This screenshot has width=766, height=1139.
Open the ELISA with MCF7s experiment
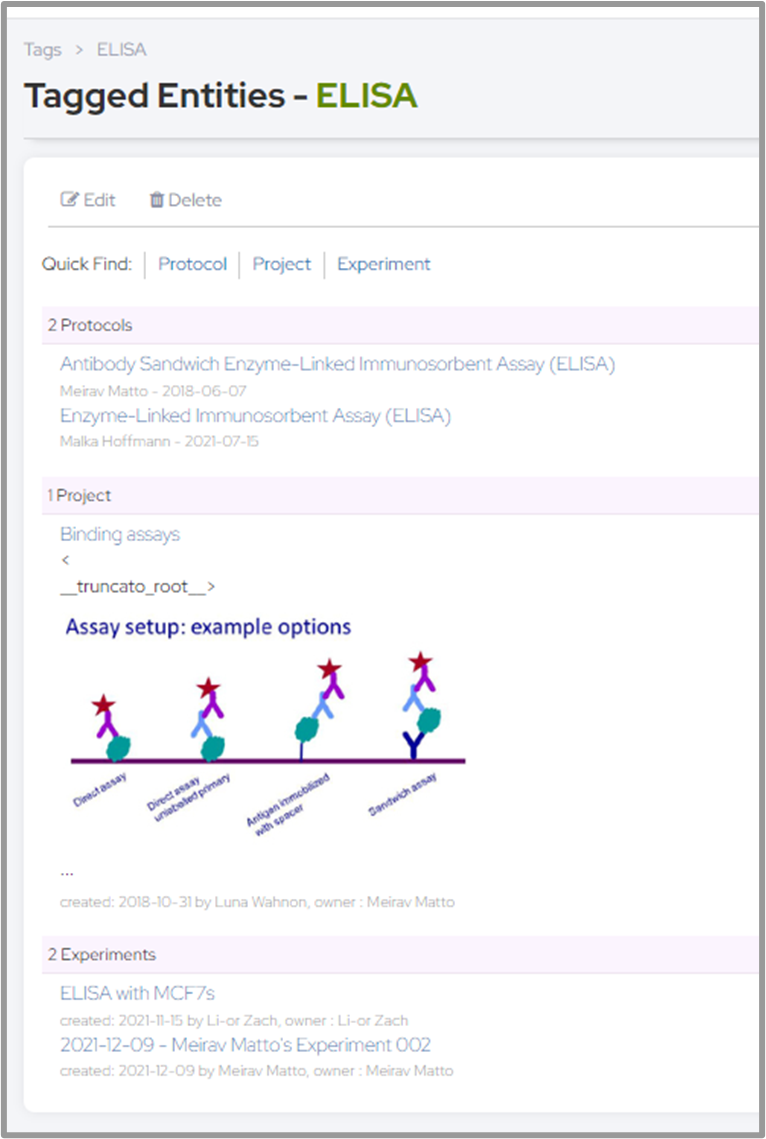pos(137,993)
